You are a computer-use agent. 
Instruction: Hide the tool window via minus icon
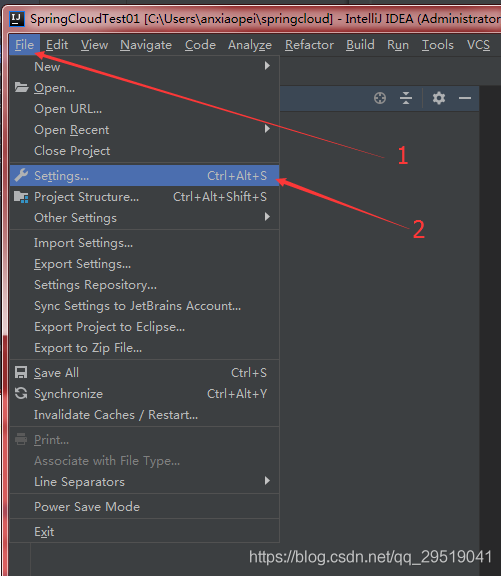point(465,98)
